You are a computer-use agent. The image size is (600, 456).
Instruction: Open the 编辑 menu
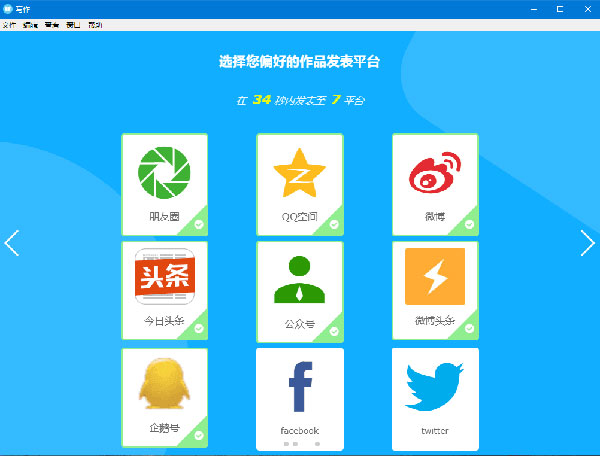tap(30, 25)
